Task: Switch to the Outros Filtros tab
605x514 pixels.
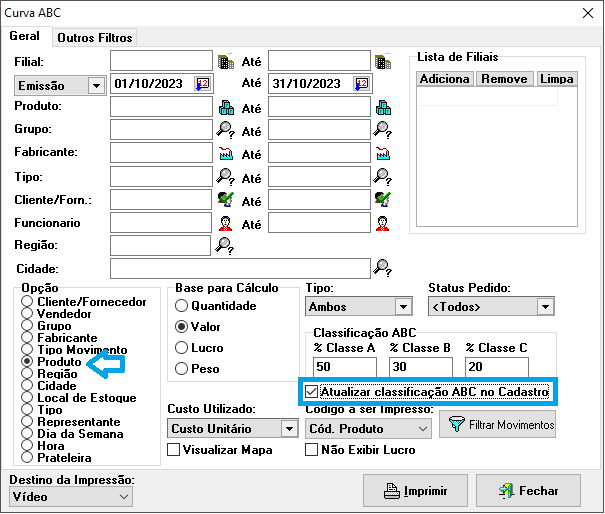Action: [95, 38]
